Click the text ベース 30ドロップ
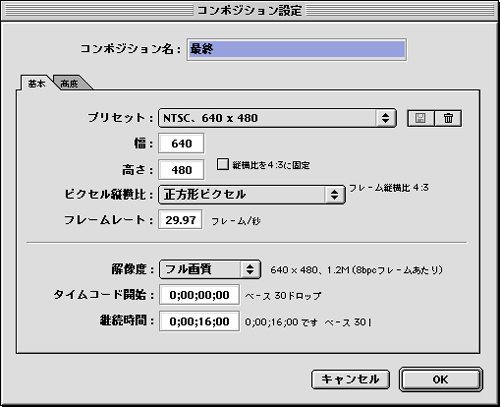This screenshot has width=500, height=407. (283, 296)
